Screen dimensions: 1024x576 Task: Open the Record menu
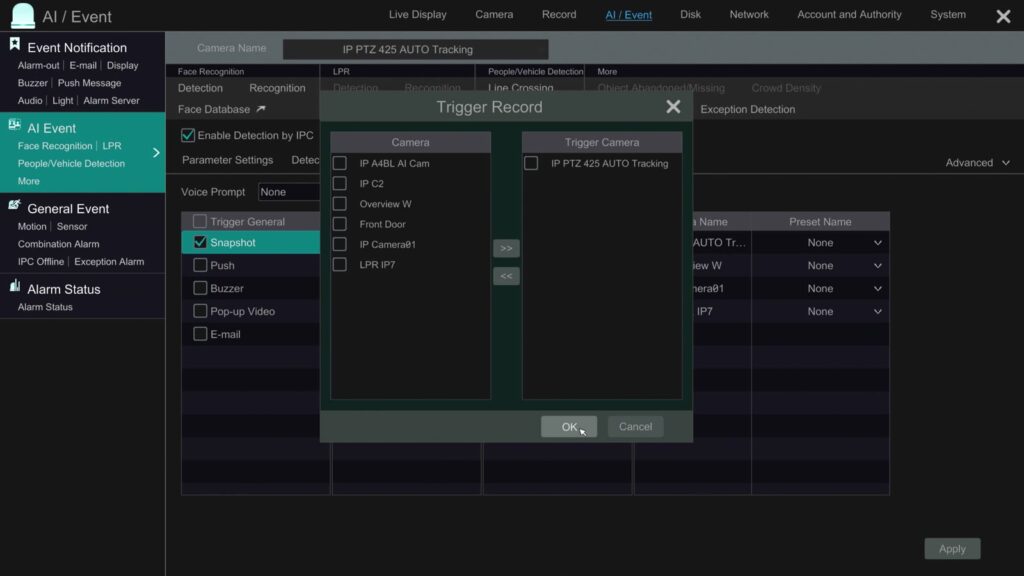point(559,14)
